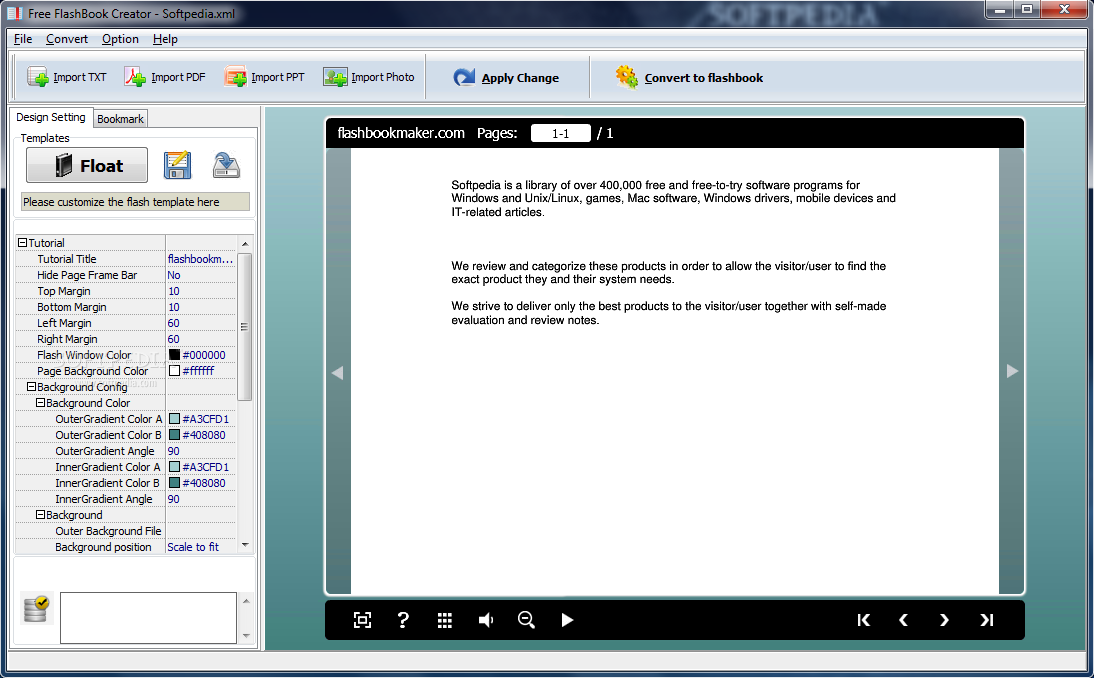Switch to the Bookmark tab
This screenshot has width=1094, height=678.
point(120,119)
